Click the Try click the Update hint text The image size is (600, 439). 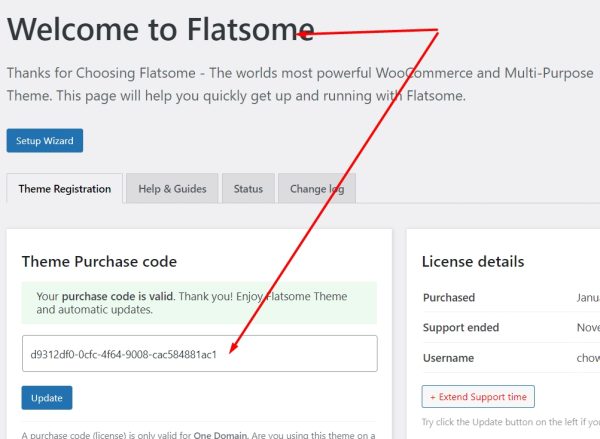(x=510, y=422)
